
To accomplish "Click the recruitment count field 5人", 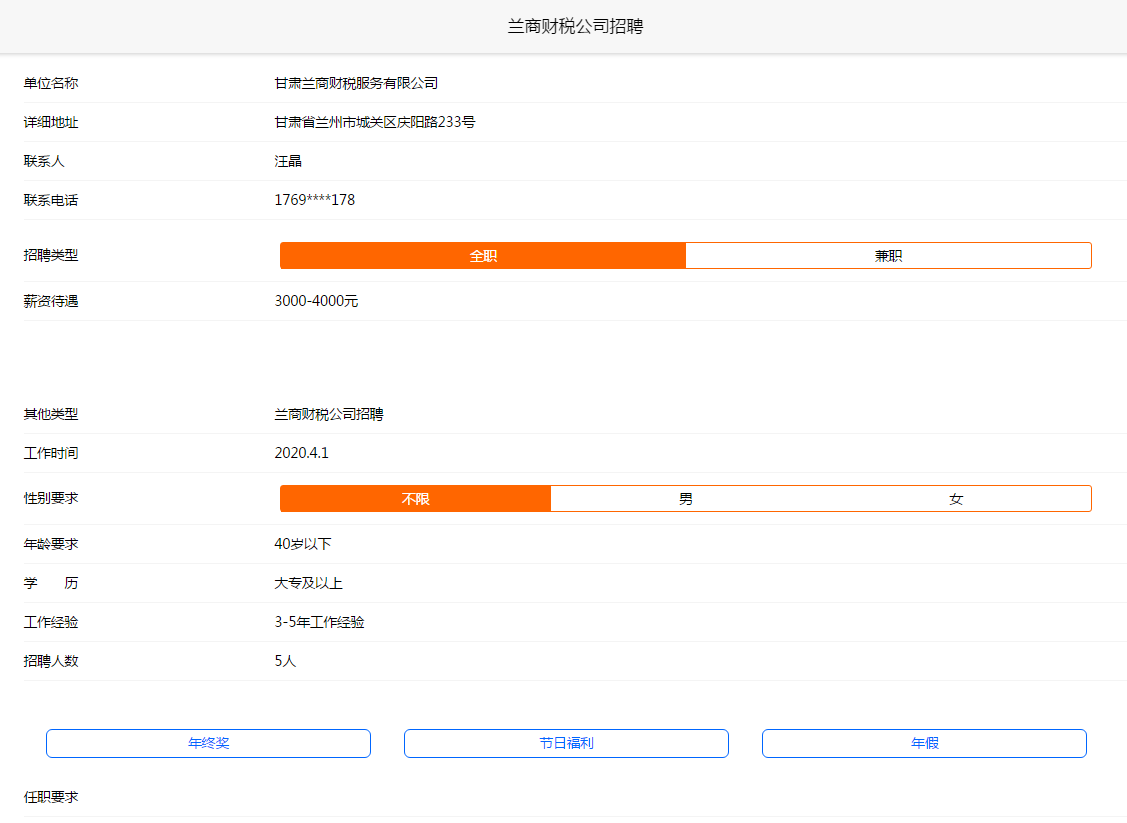I will (285, 661).
